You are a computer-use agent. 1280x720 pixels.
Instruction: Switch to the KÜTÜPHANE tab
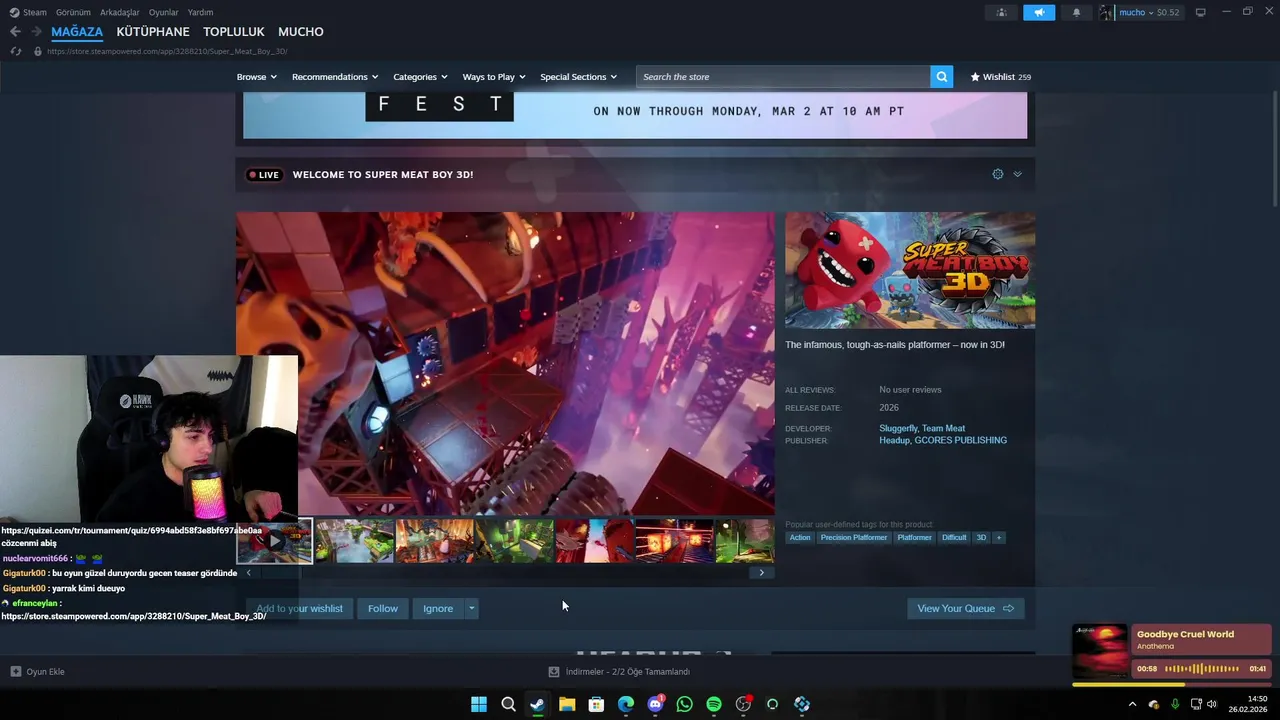(153, 32)
